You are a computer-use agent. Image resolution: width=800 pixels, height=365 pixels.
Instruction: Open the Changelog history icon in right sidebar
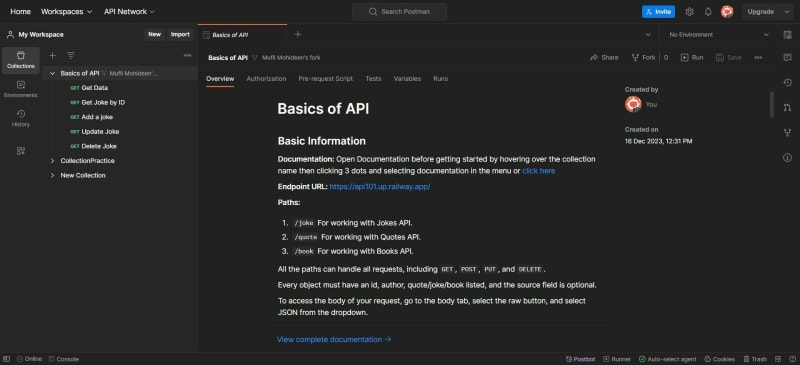click(x=787, y=83)
